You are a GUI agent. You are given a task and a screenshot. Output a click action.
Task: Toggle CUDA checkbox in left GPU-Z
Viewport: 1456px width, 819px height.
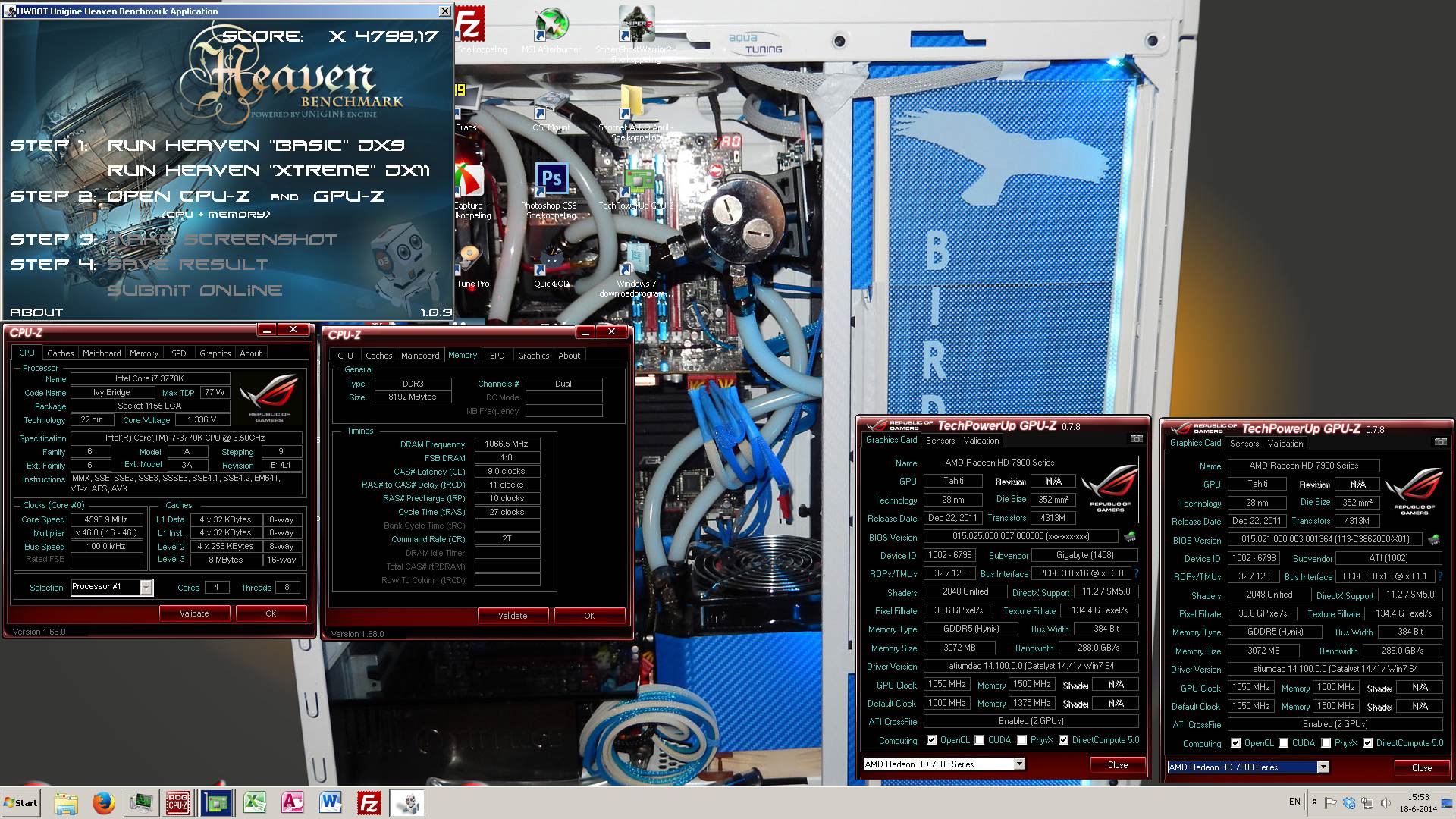[x=980, y=740]
